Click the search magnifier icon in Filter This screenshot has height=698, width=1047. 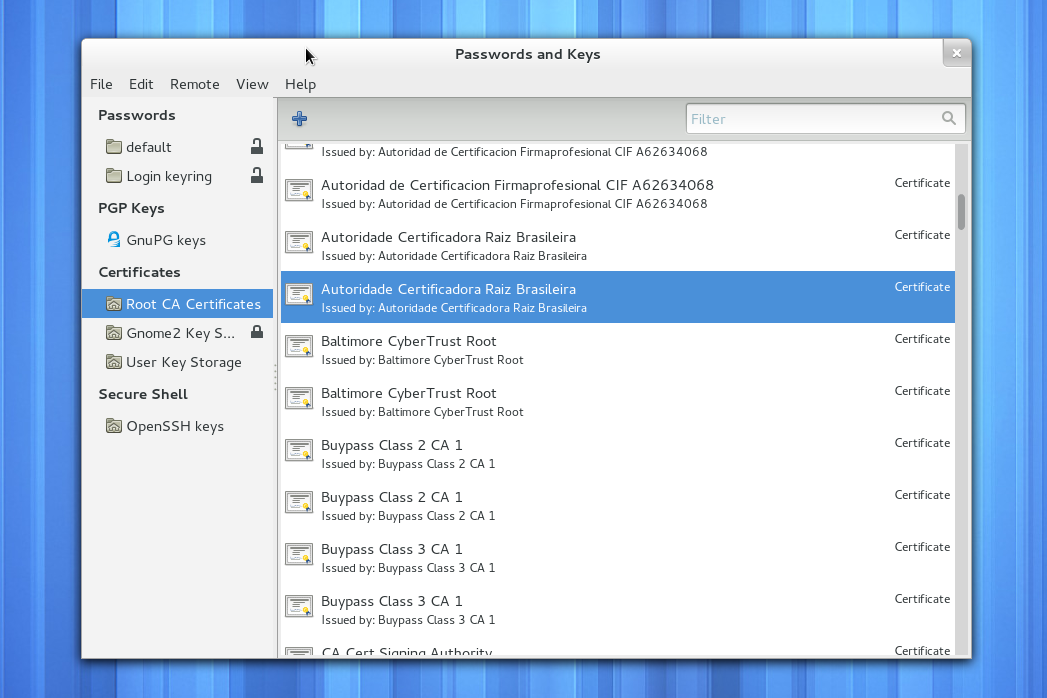coord(948,118)
